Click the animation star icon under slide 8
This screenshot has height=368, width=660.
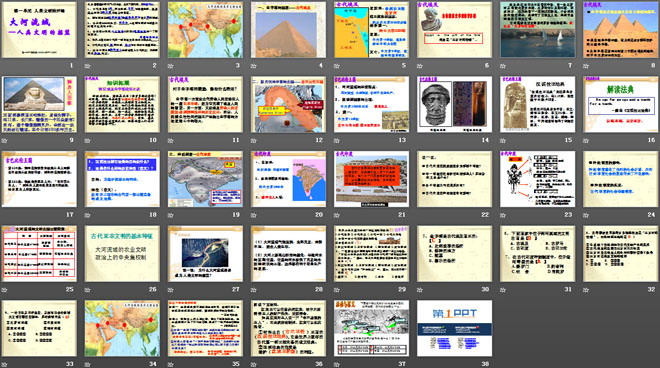click(586, 66)
